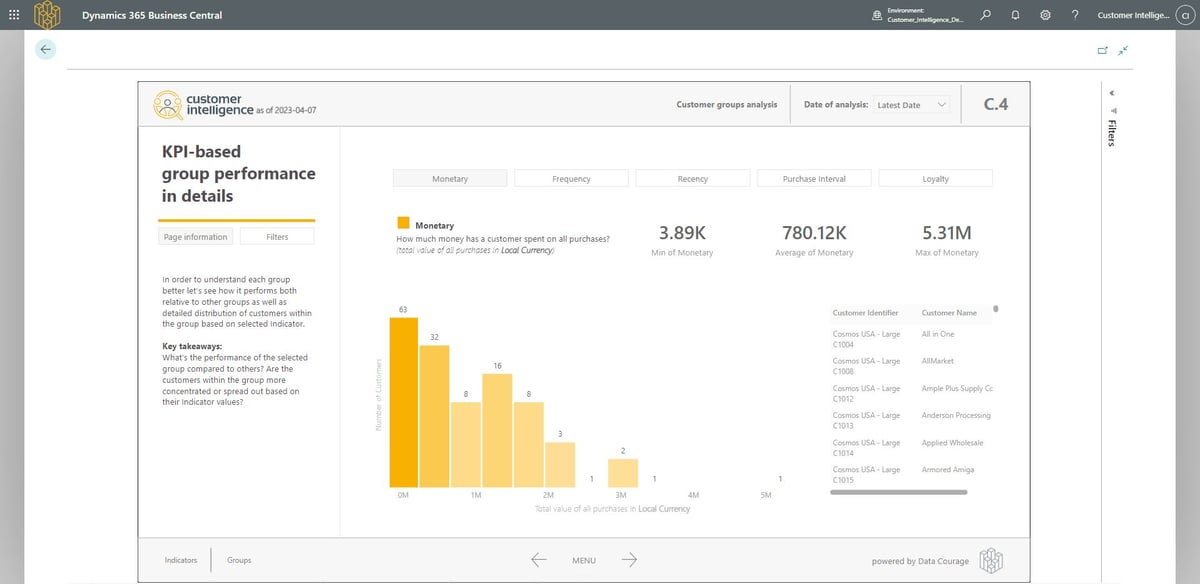This screenshot has height=584, width=1200.
Task: Go to next report page arrow
Action: click(630, 560)
